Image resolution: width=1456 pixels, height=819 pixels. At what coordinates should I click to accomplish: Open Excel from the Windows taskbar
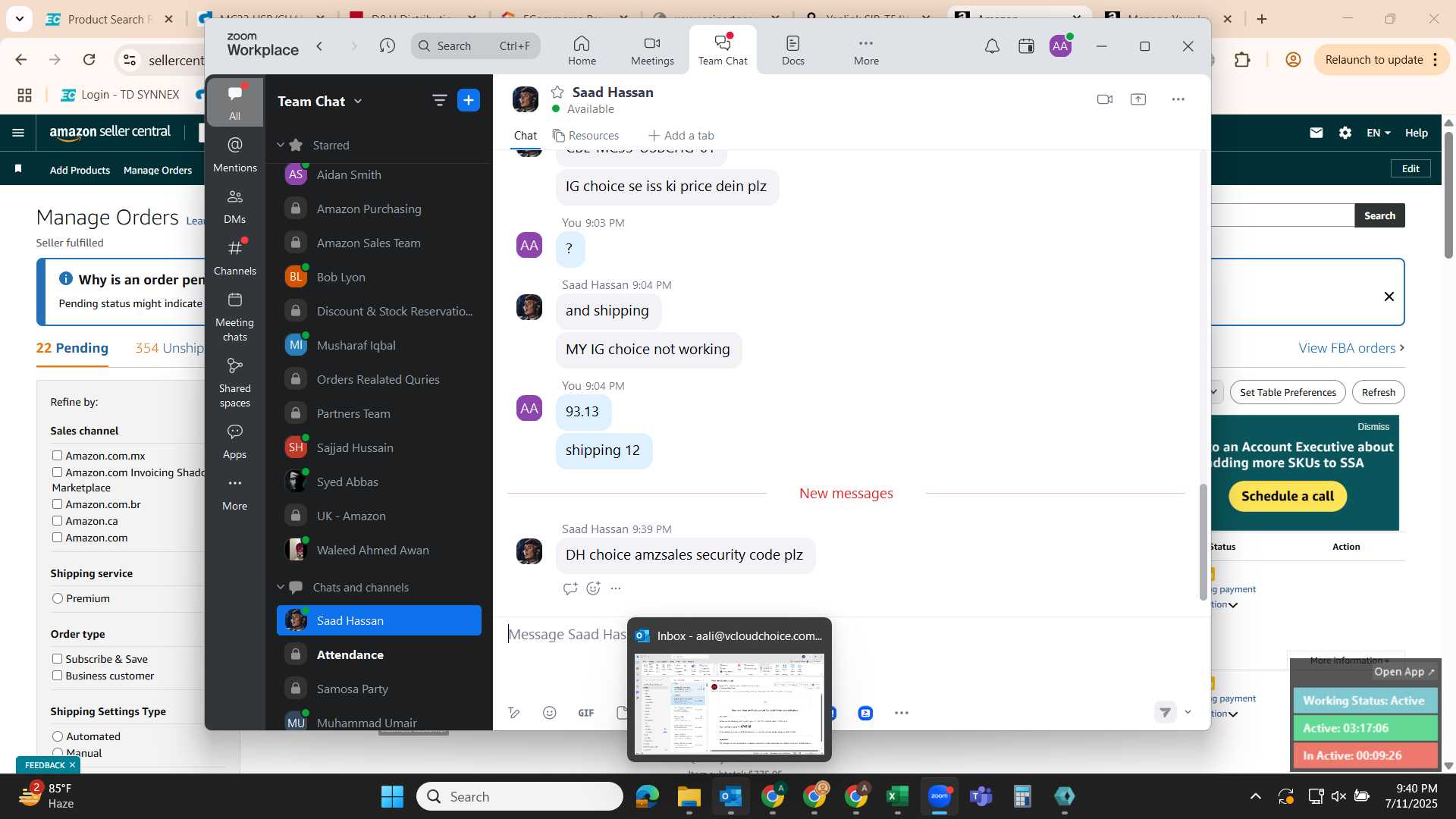point(897,796)
